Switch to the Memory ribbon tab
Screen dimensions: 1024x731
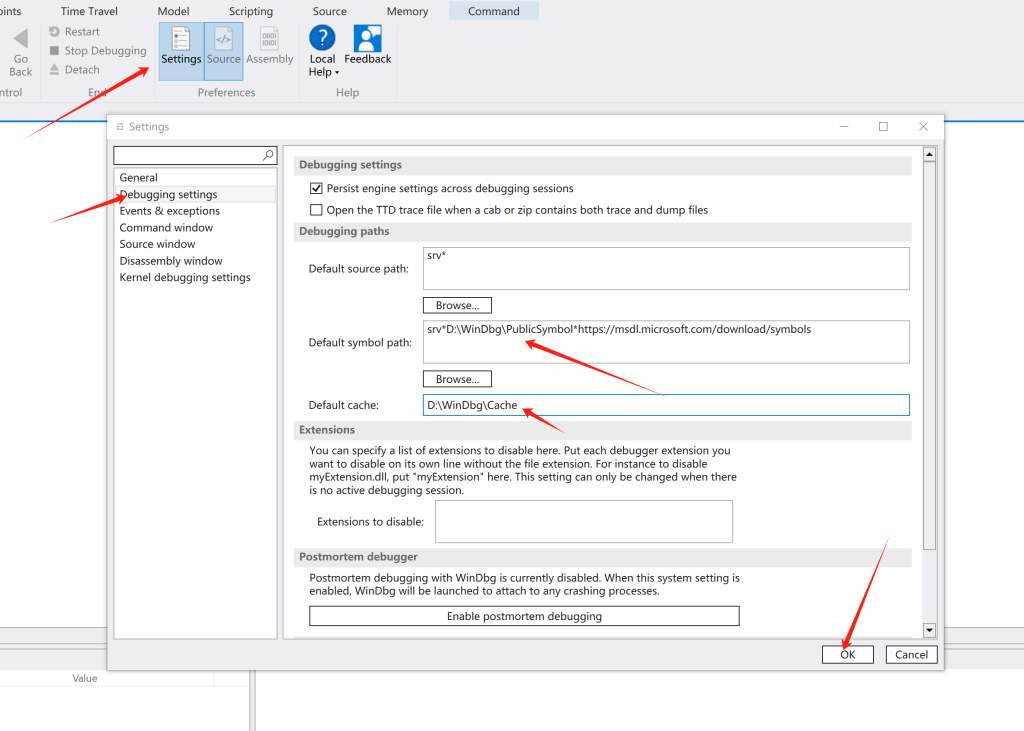tap(407, 12)
